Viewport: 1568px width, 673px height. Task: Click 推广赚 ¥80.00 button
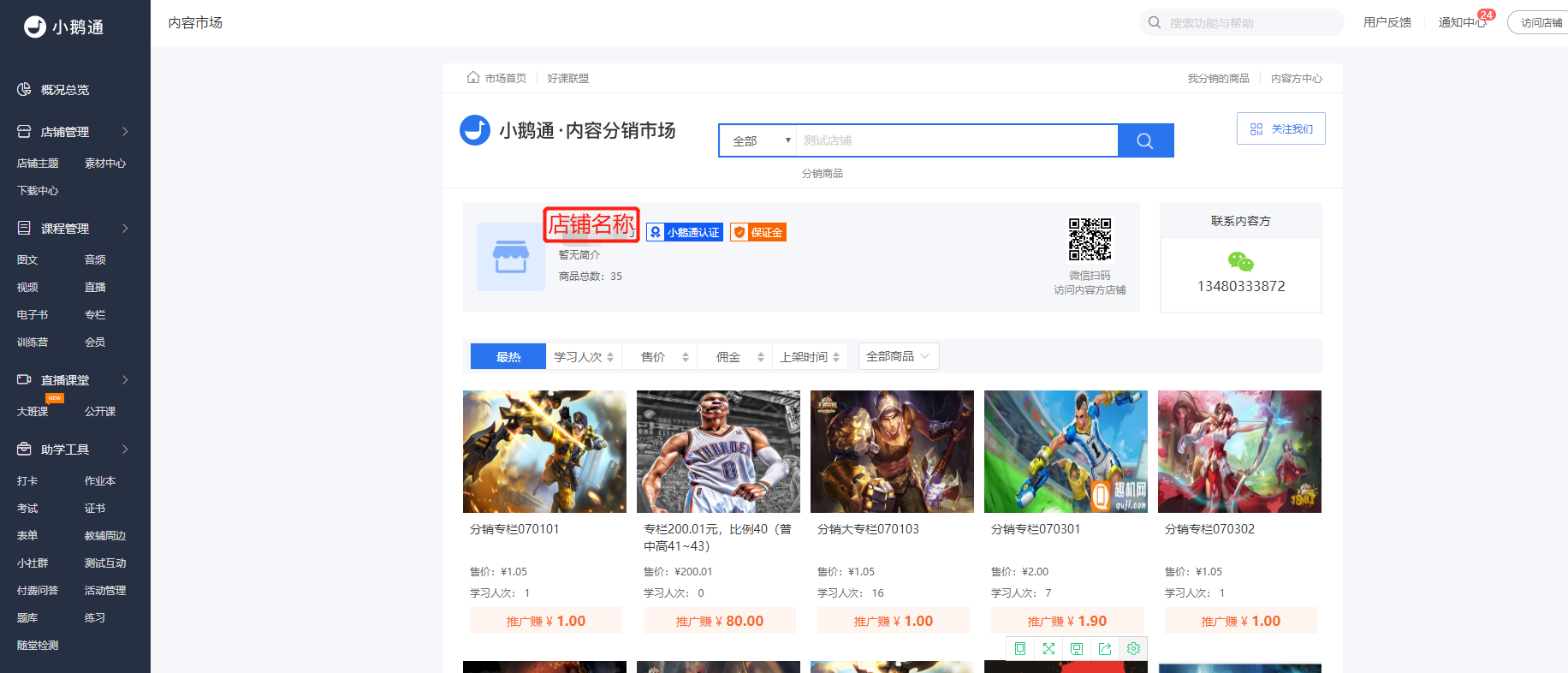[x=720, y=621]
